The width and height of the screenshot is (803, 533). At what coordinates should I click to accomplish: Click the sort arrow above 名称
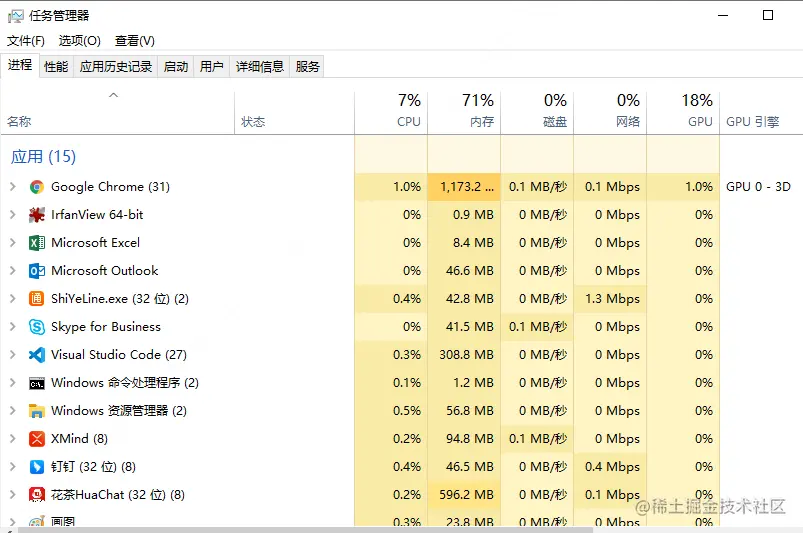114,95
